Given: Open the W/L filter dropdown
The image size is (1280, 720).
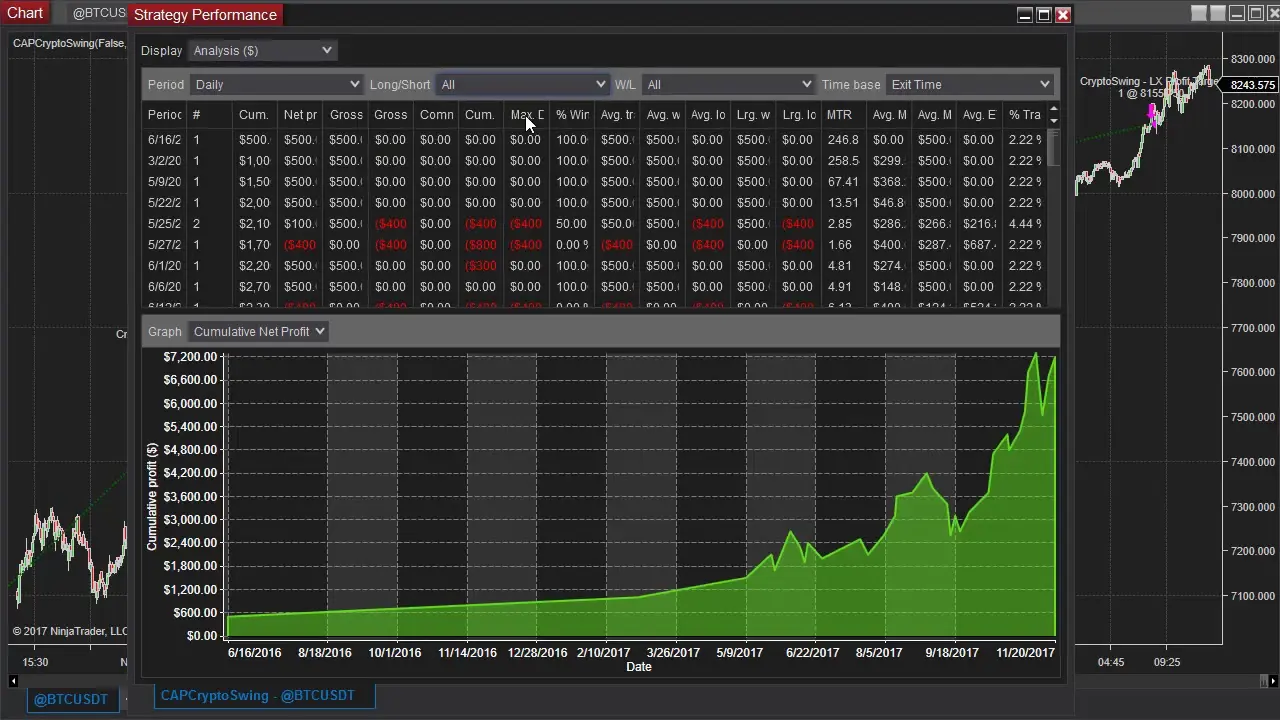Looking at the screenshot, I should click(728, 85).
